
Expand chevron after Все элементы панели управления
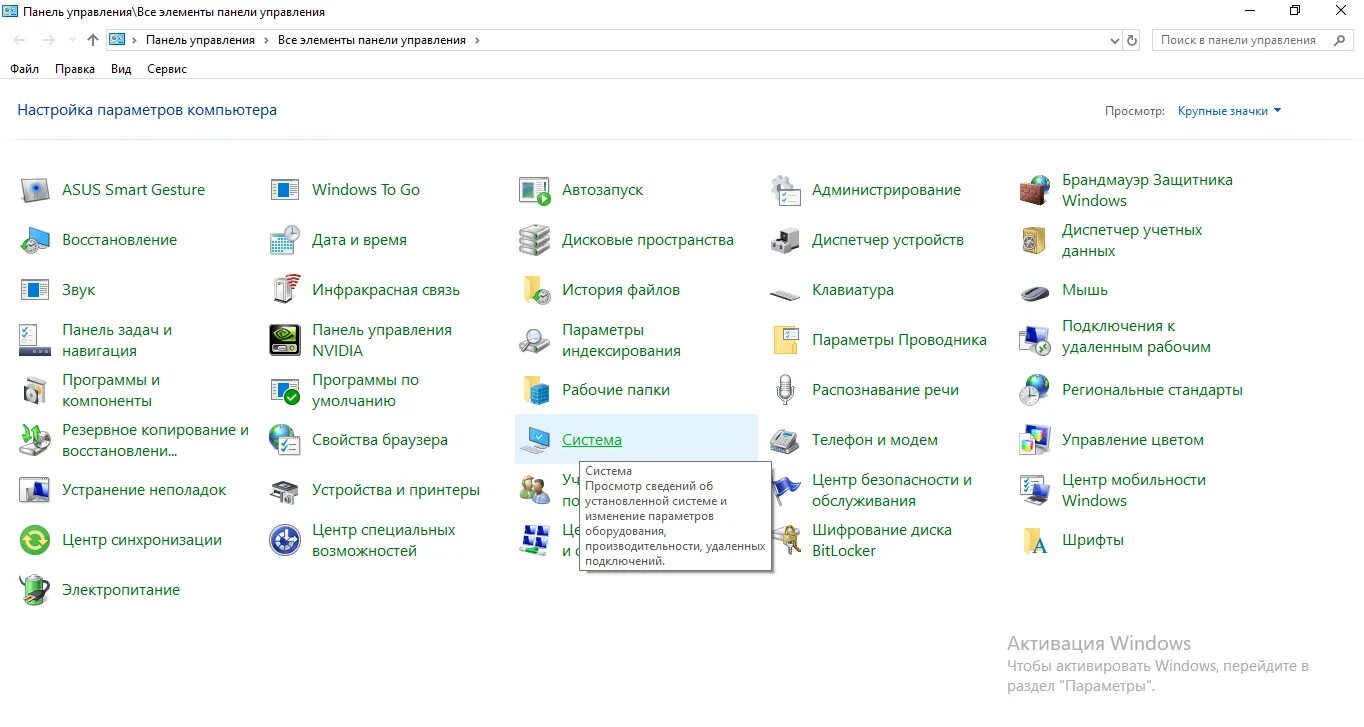(x=477, y=40)
